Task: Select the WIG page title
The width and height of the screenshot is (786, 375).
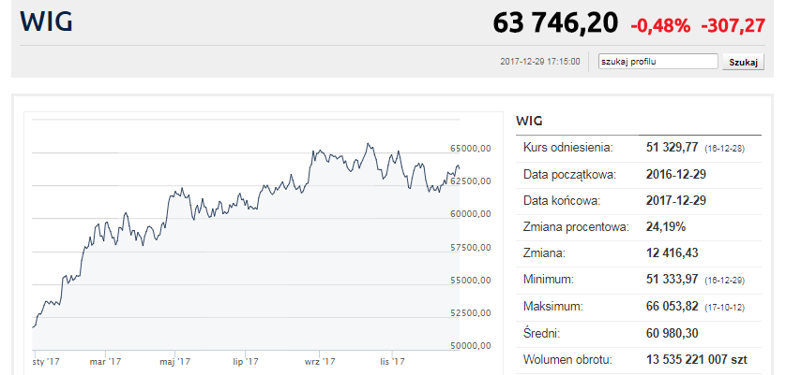Action: (x=46, y=21)
